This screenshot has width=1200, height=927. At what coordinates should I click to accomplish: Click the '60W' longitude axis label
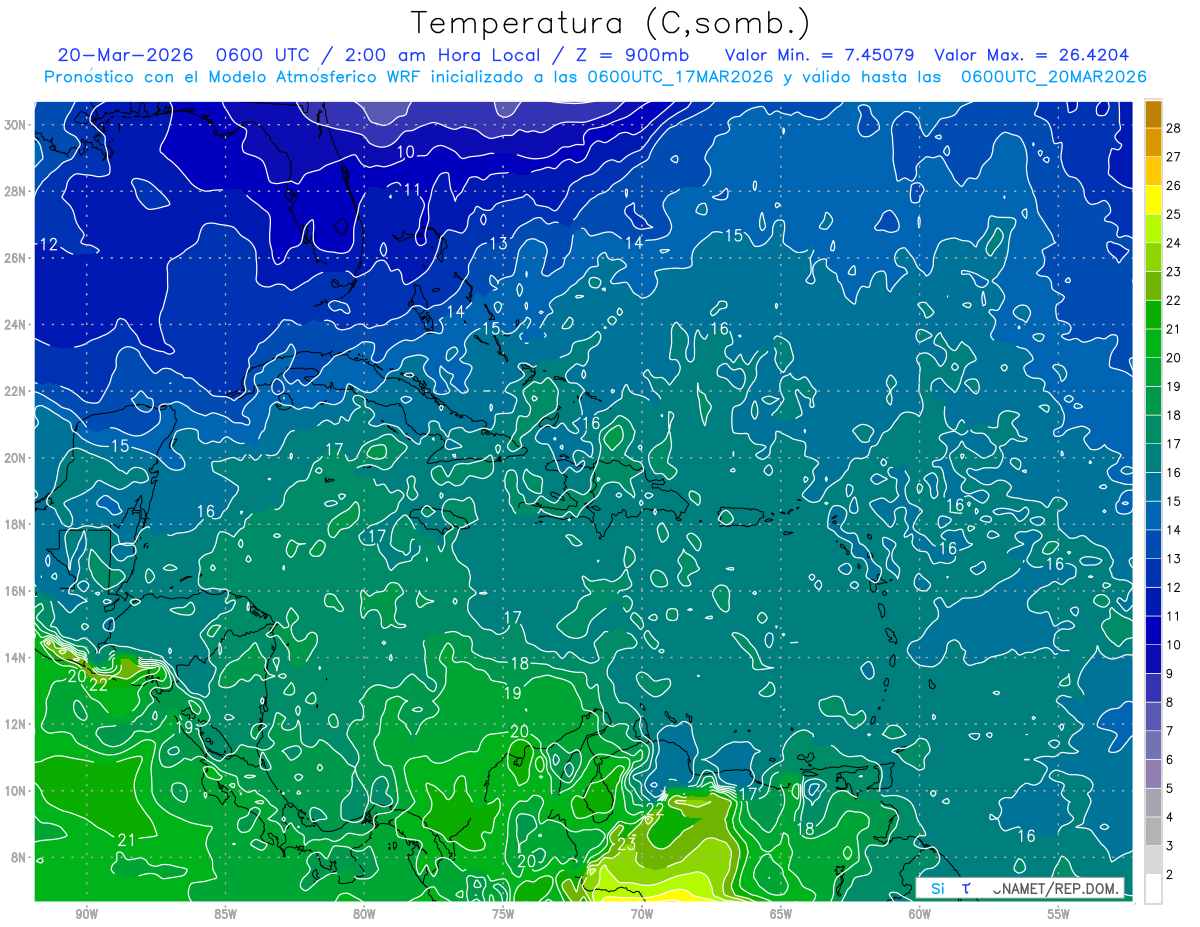pos(920,914)
